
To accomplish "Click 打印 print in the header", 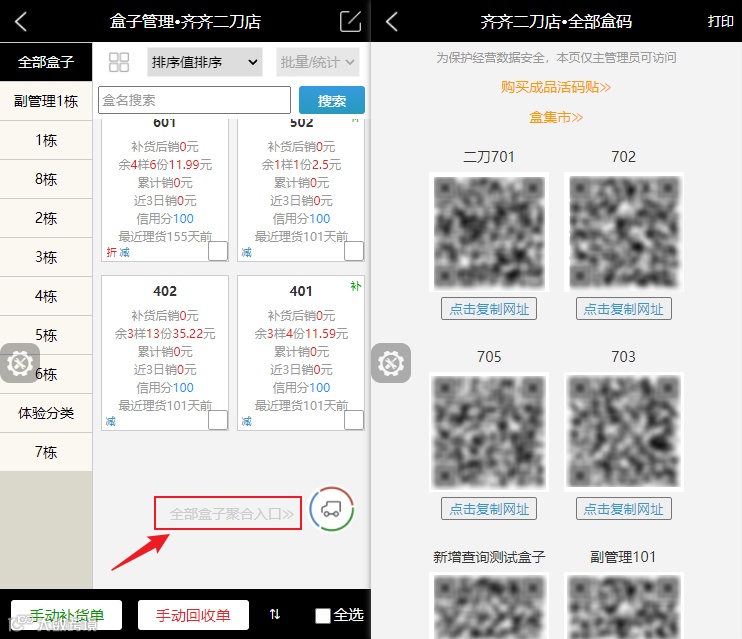I will tap(720, 21).
